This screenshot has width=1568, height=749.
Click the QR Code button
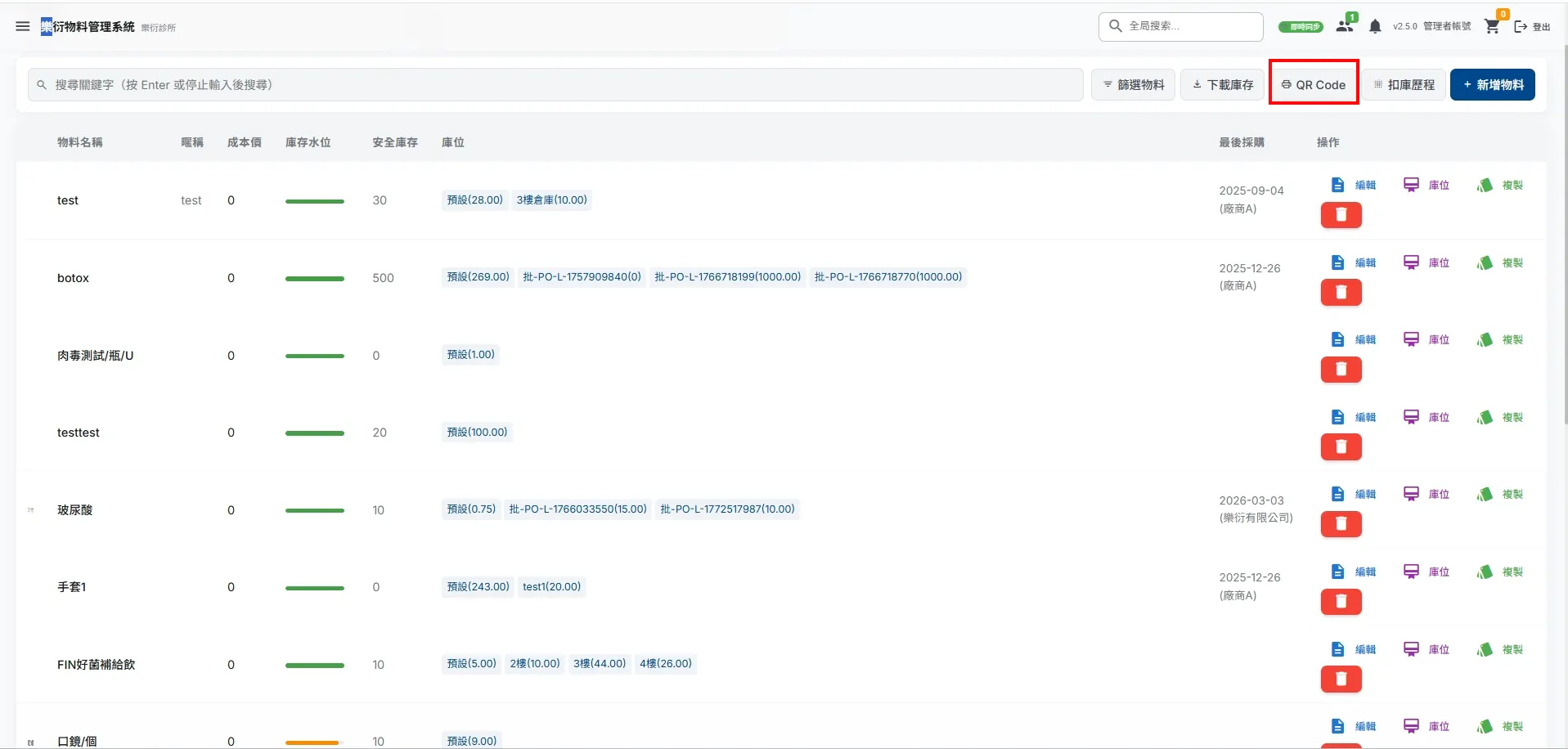coord(1314,85)
